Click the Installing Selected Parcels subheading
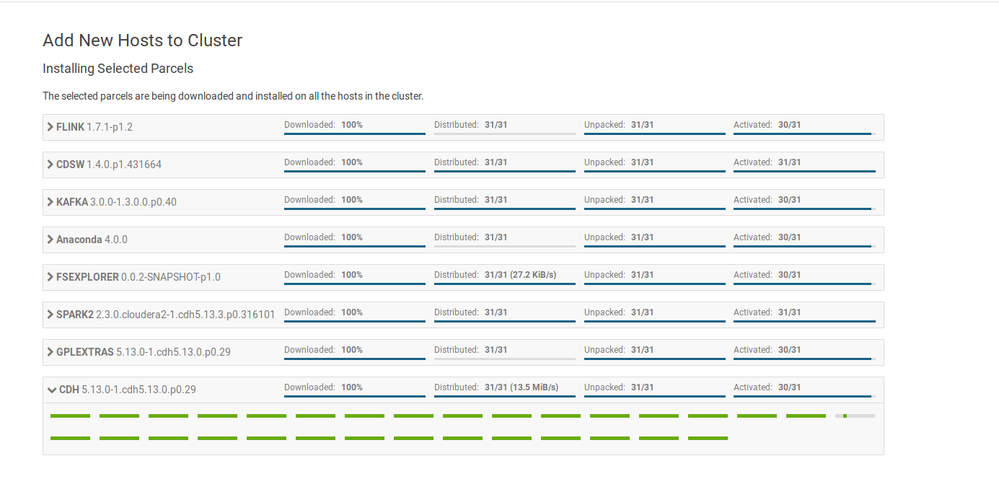The height and width of the screenshot is (482, 999). pos(118,68)
